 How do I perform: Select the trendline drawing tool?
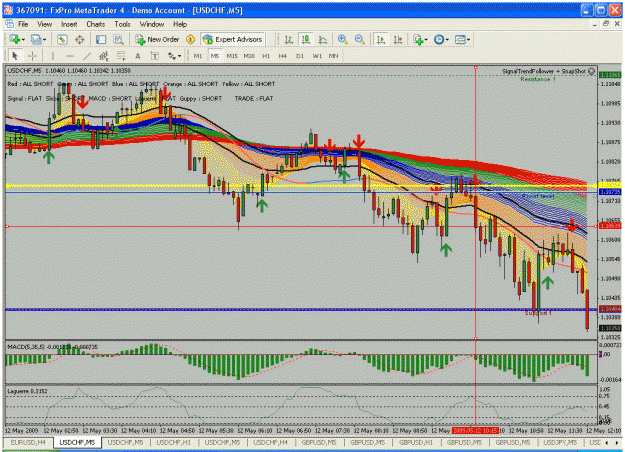pyautogui.click(x=87, y=56)
